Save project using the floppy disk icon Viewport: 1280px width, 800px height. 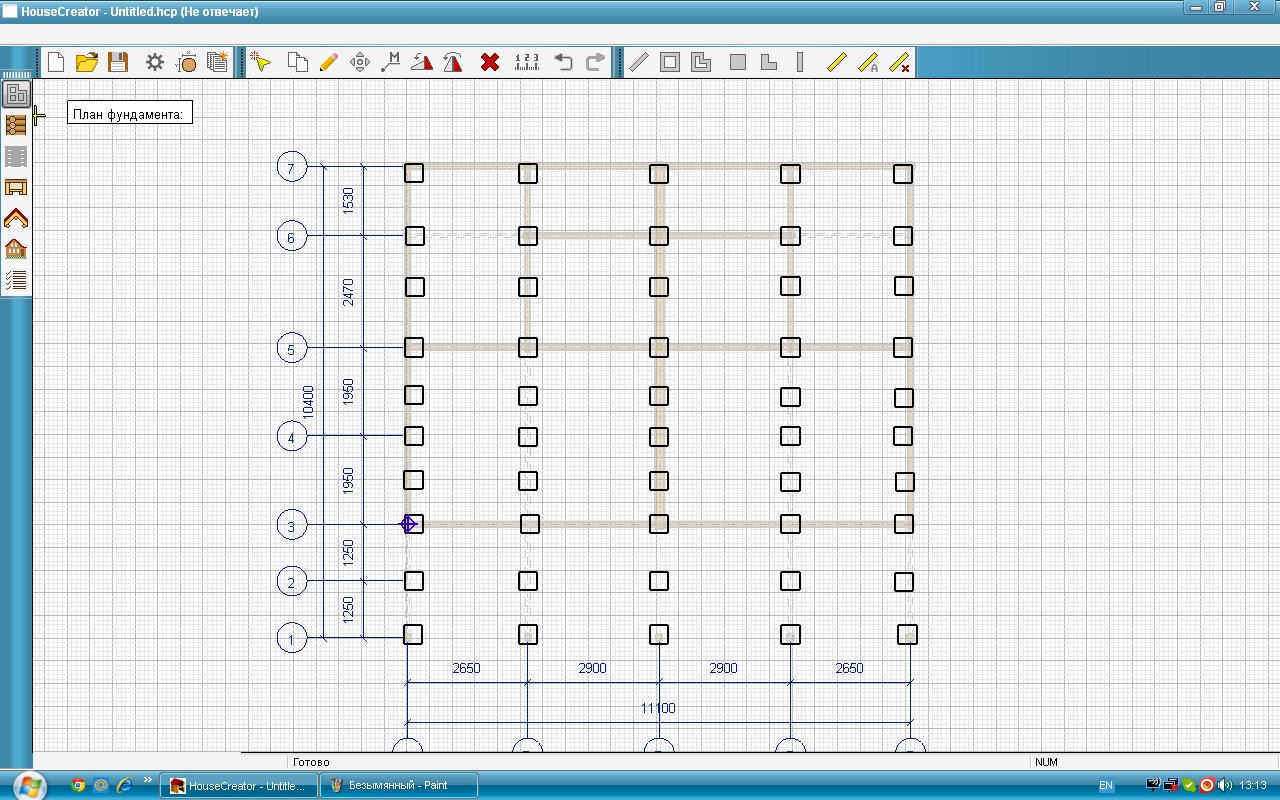[118, 62]
